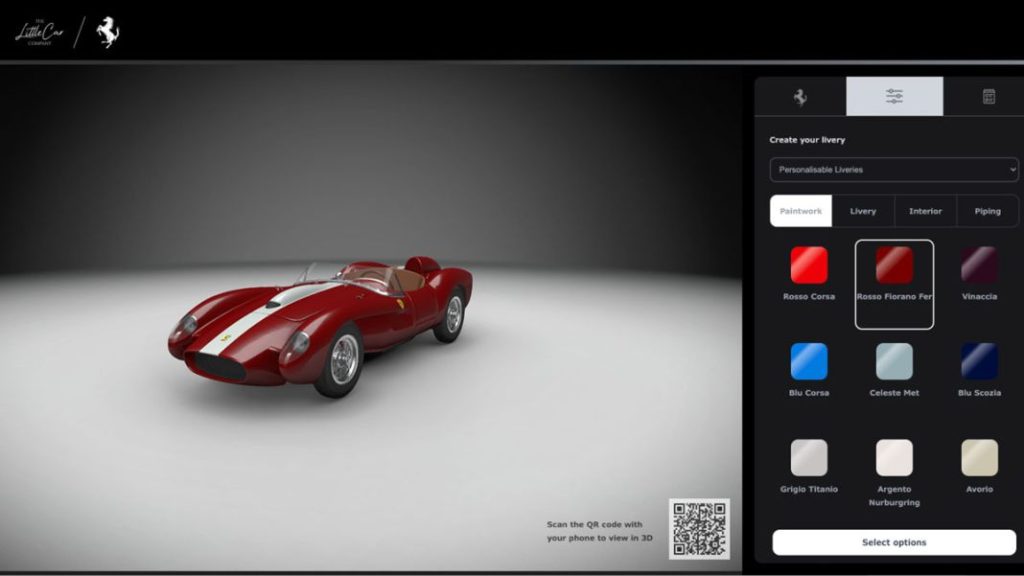Apply the Blu Scozia paint color
1024x576 pixels.
979,361
